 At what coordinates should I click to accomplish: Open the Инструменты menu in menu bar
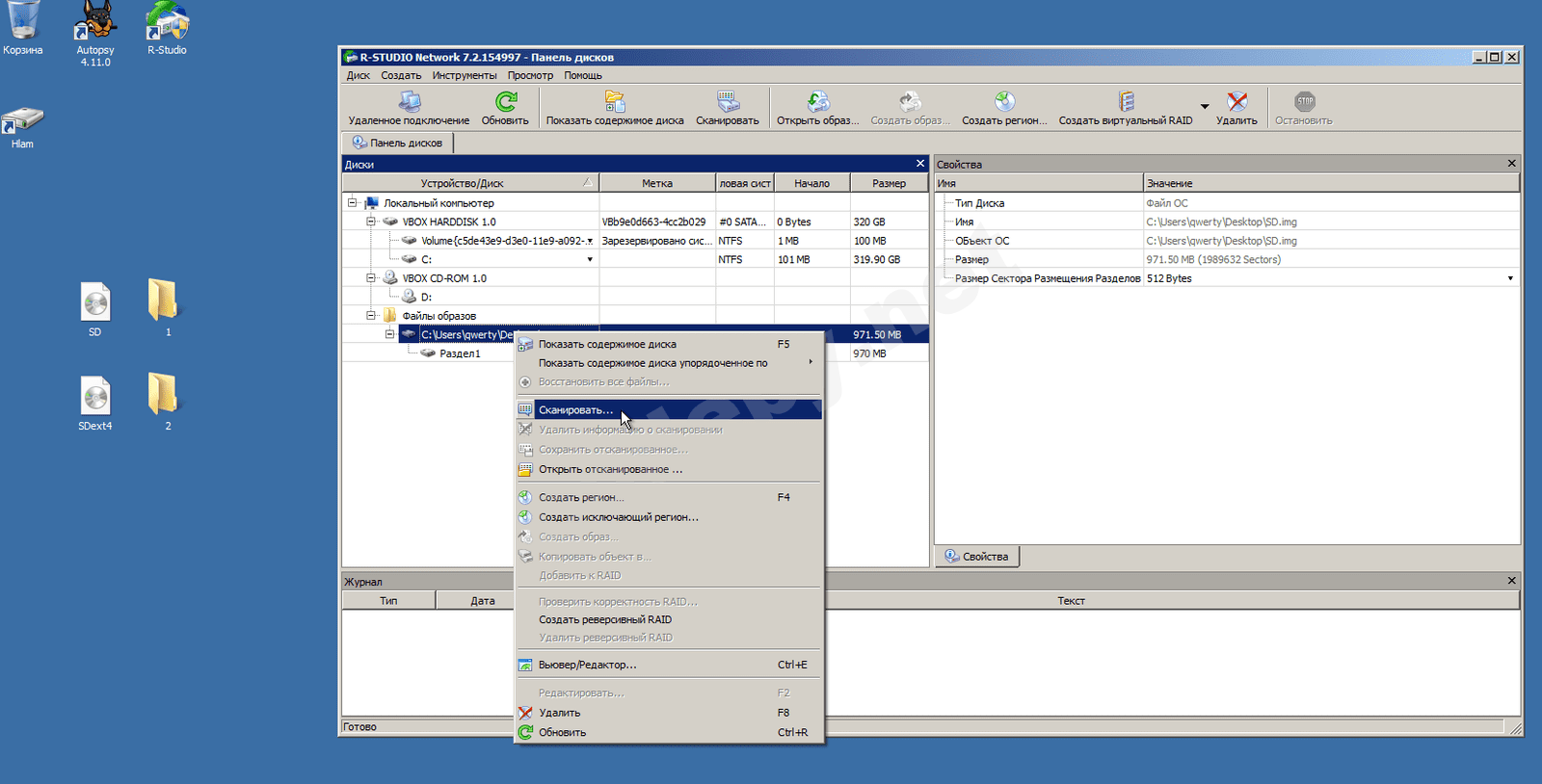[464, 75]
